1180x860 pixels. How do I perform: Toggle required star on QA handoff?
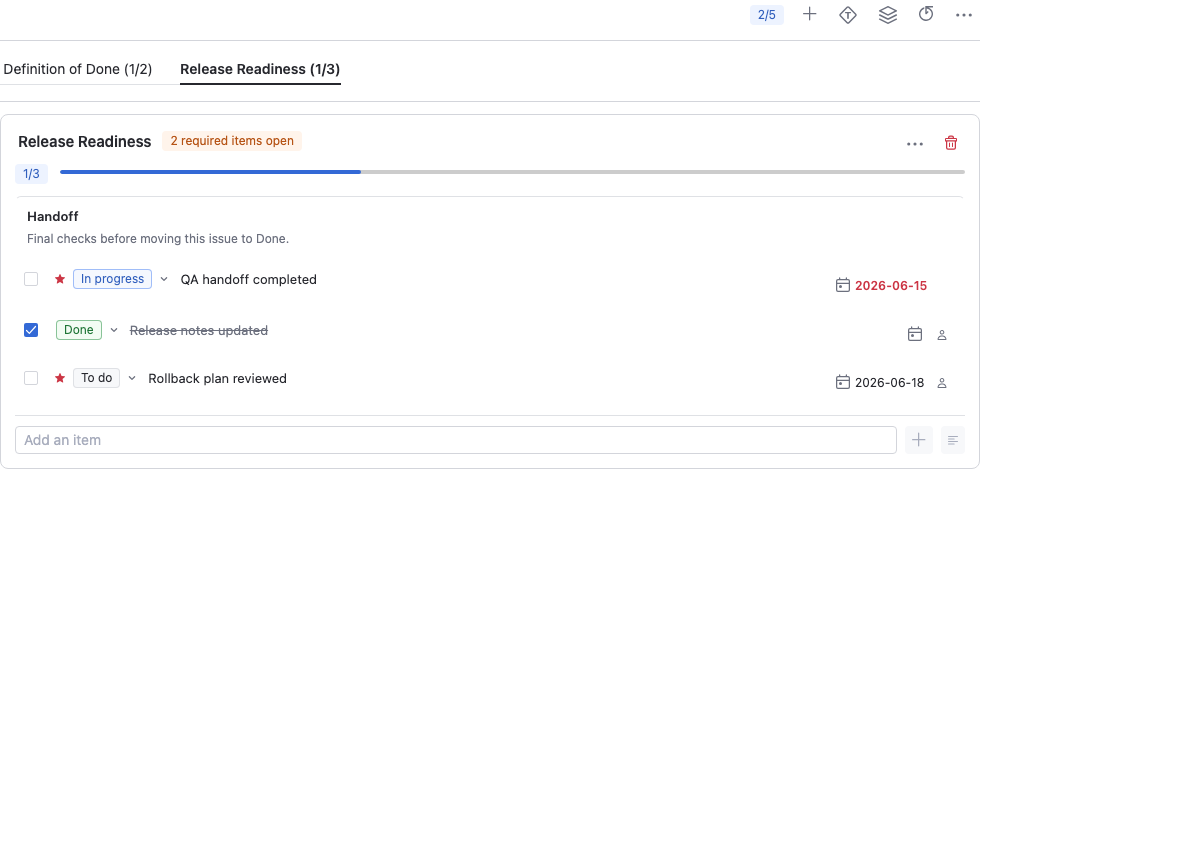pyautogui.click(x=59, y=279)
